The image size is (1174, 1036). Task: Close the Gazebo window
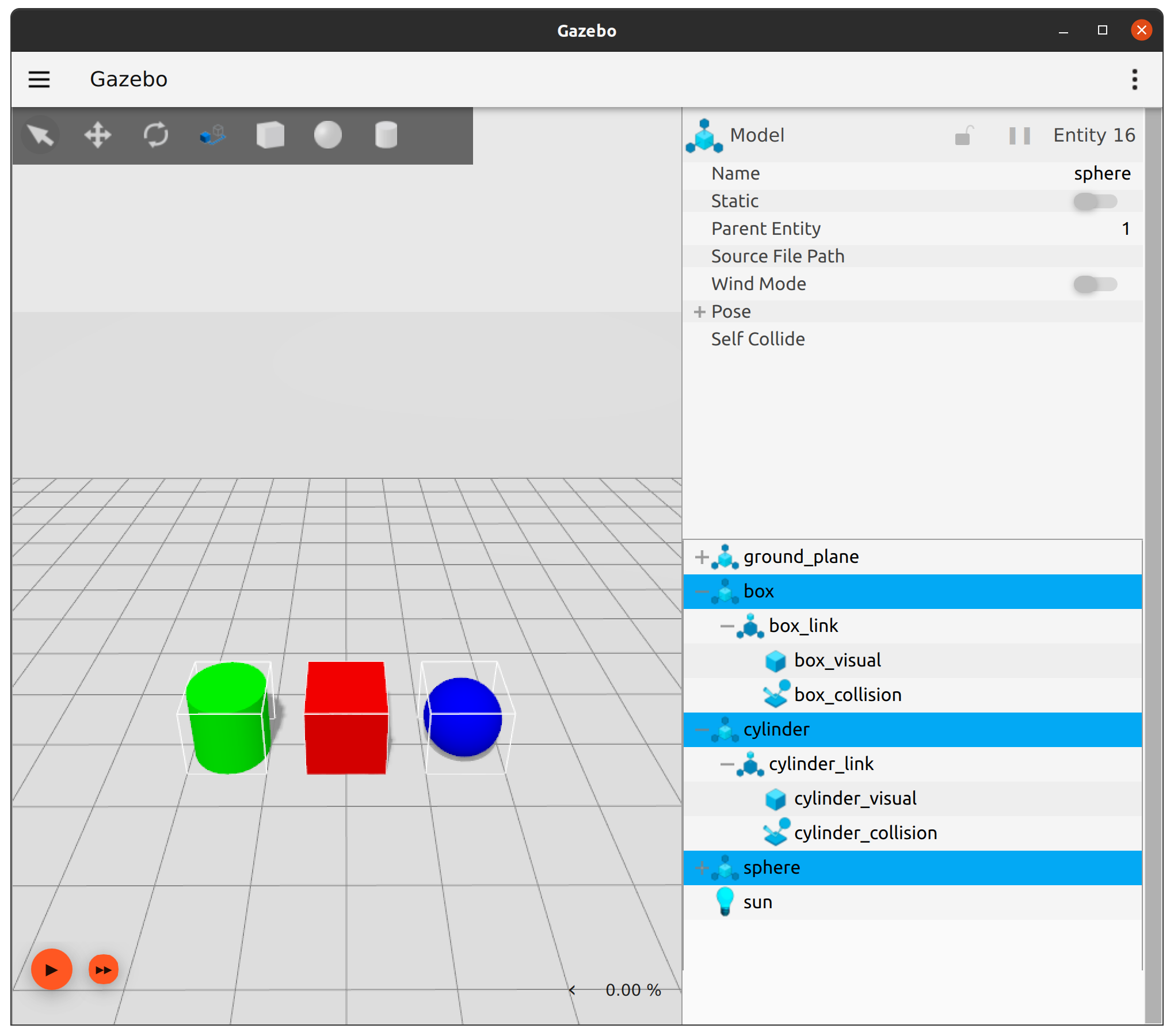pyautogui.click(x=1141, y=31)
